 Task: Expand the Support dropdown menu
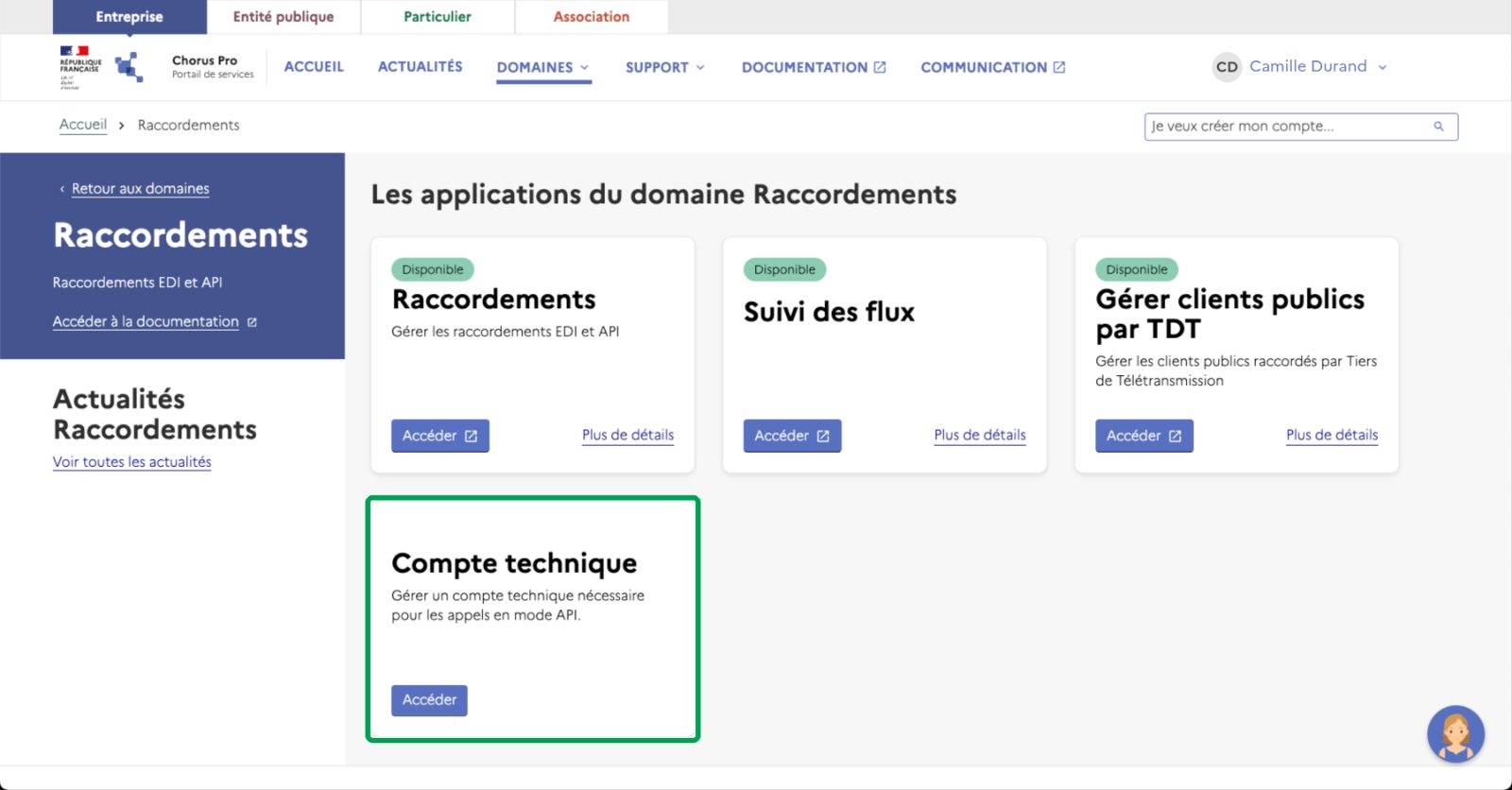(665, 67)
